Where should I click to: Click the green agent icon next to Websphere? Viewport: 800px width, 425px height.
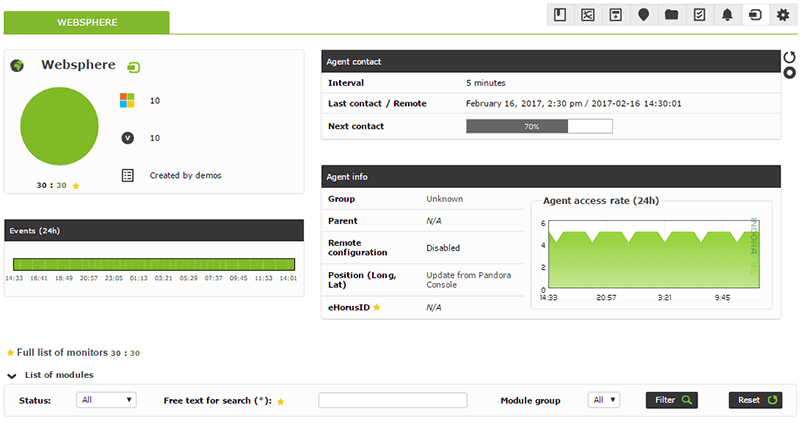pos(134,67)
